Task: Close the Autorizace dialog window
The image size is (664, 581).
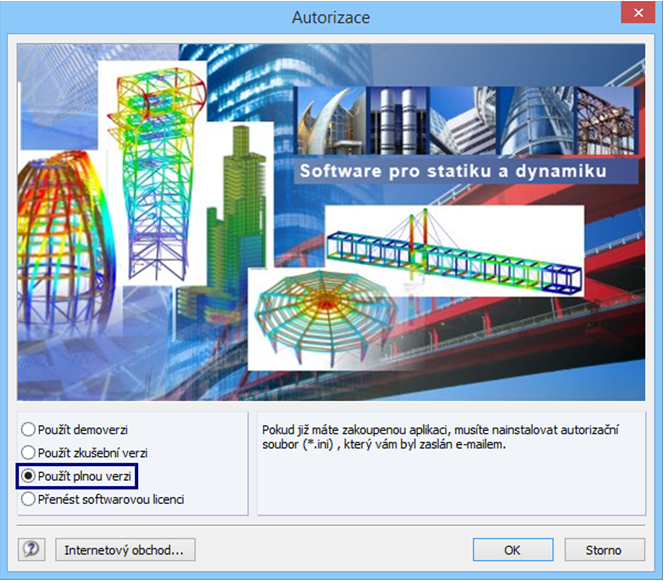Action: pos(638,13)
